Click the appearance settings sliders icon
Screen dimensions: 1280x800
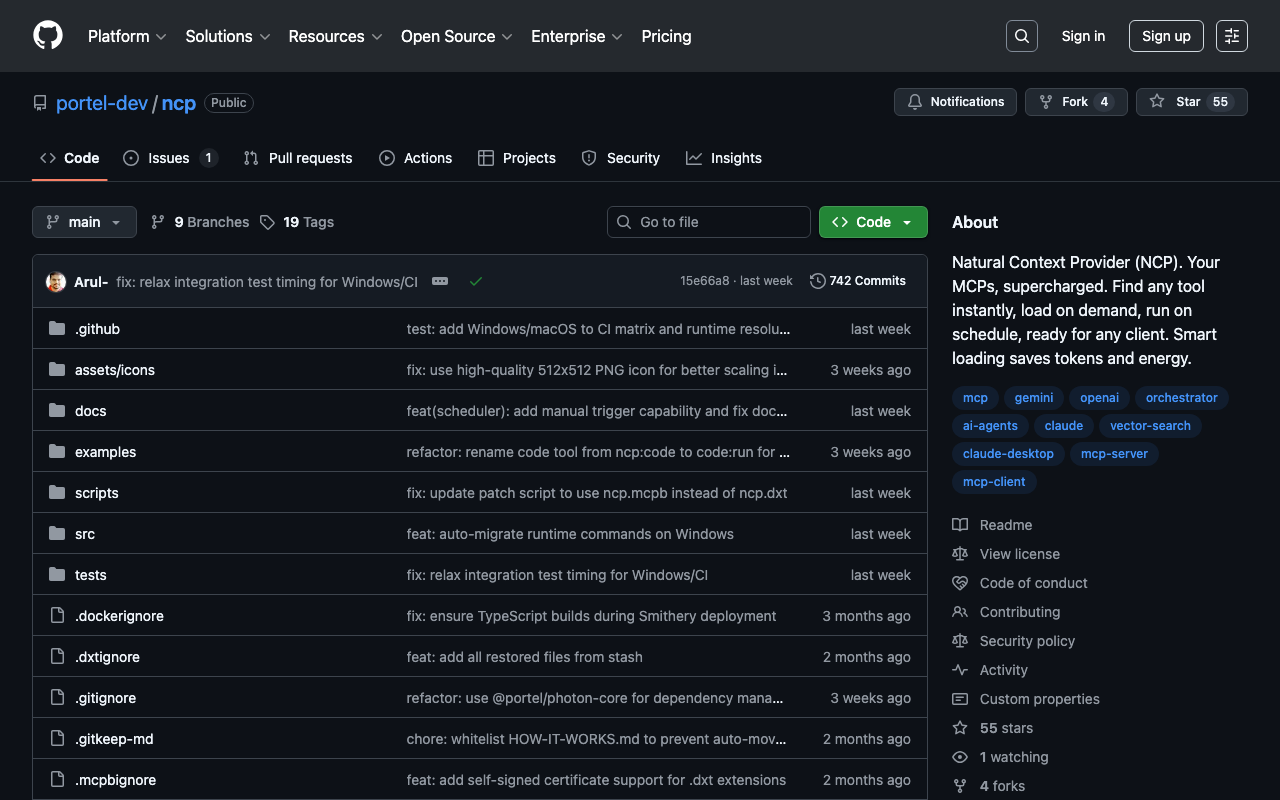pos(1232,36)
